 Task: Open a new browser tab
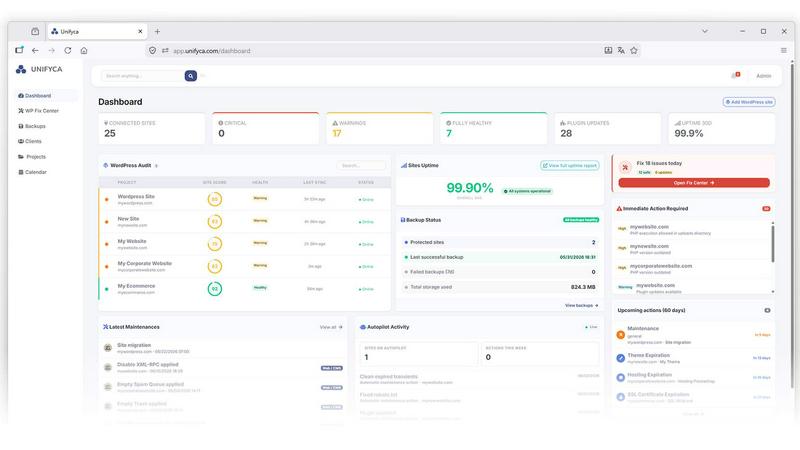pyautogui.click(x=157, y=32)
